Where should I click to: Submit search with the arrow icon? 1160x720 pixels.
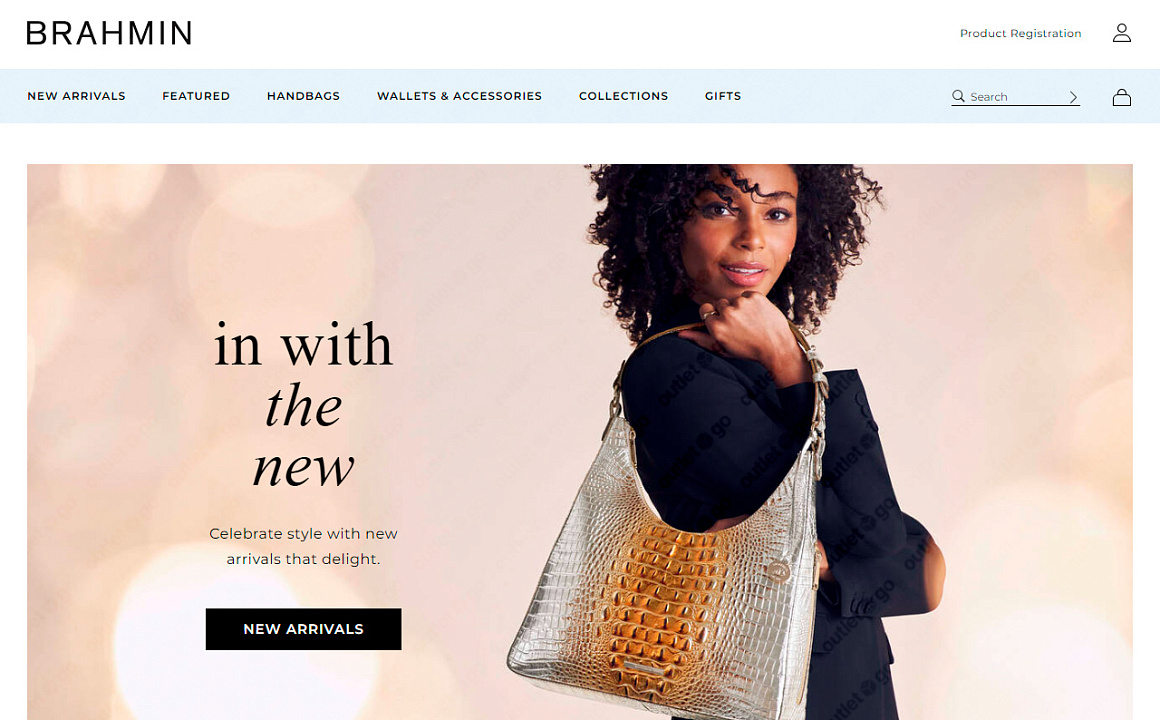click(1073, 97)
